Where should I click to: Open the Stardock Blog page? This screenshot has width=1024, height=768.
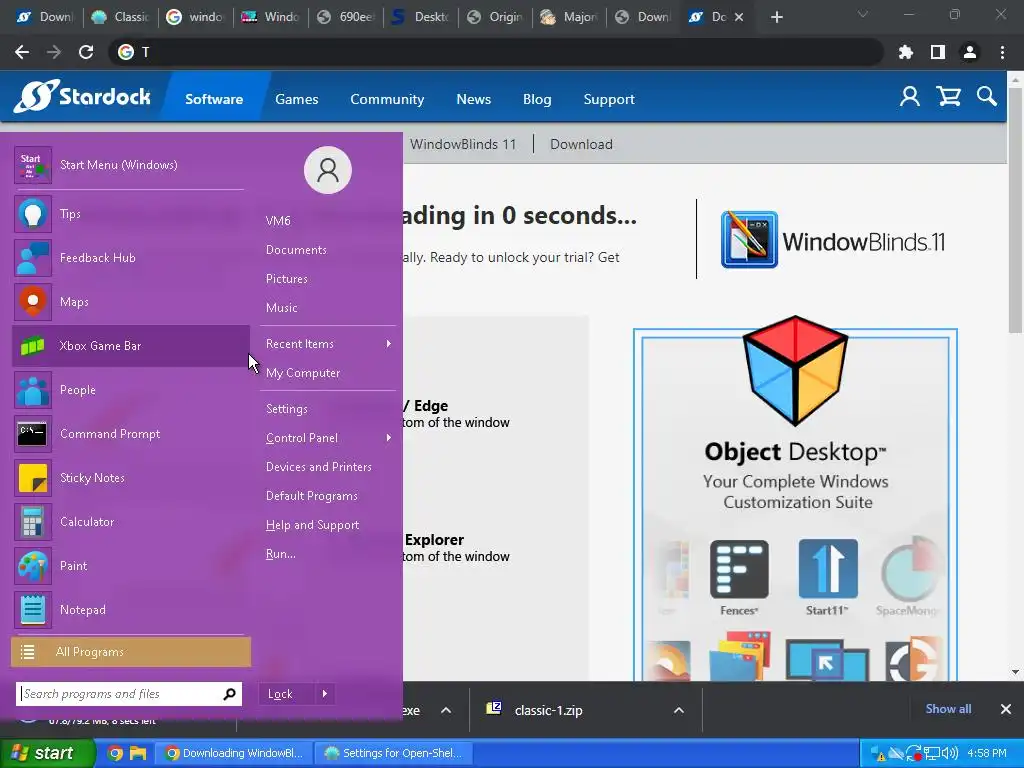537,99
